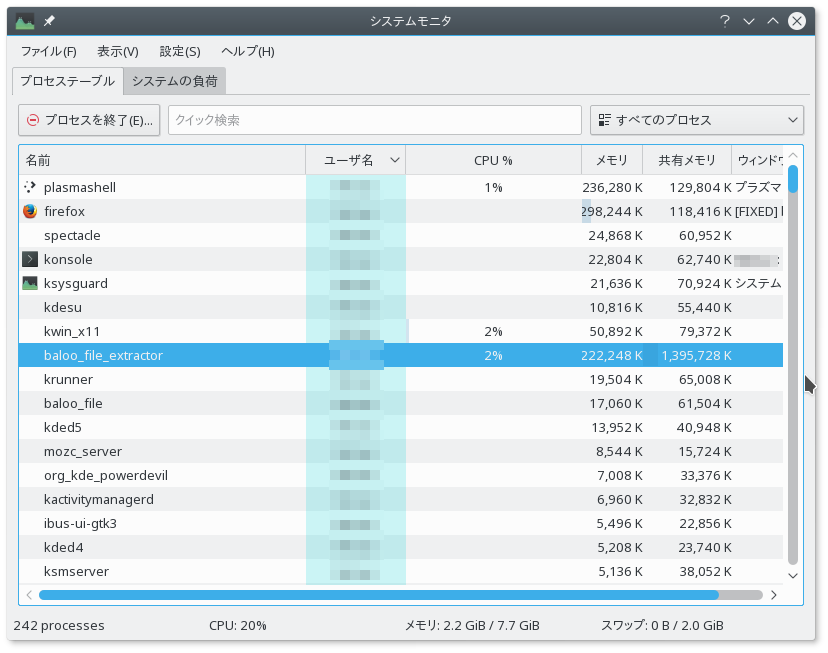Image resolution: width=828 pixels, height=653 pixels.
Task: Click the system monitor app icon in title bar
Action: (25, 21)
